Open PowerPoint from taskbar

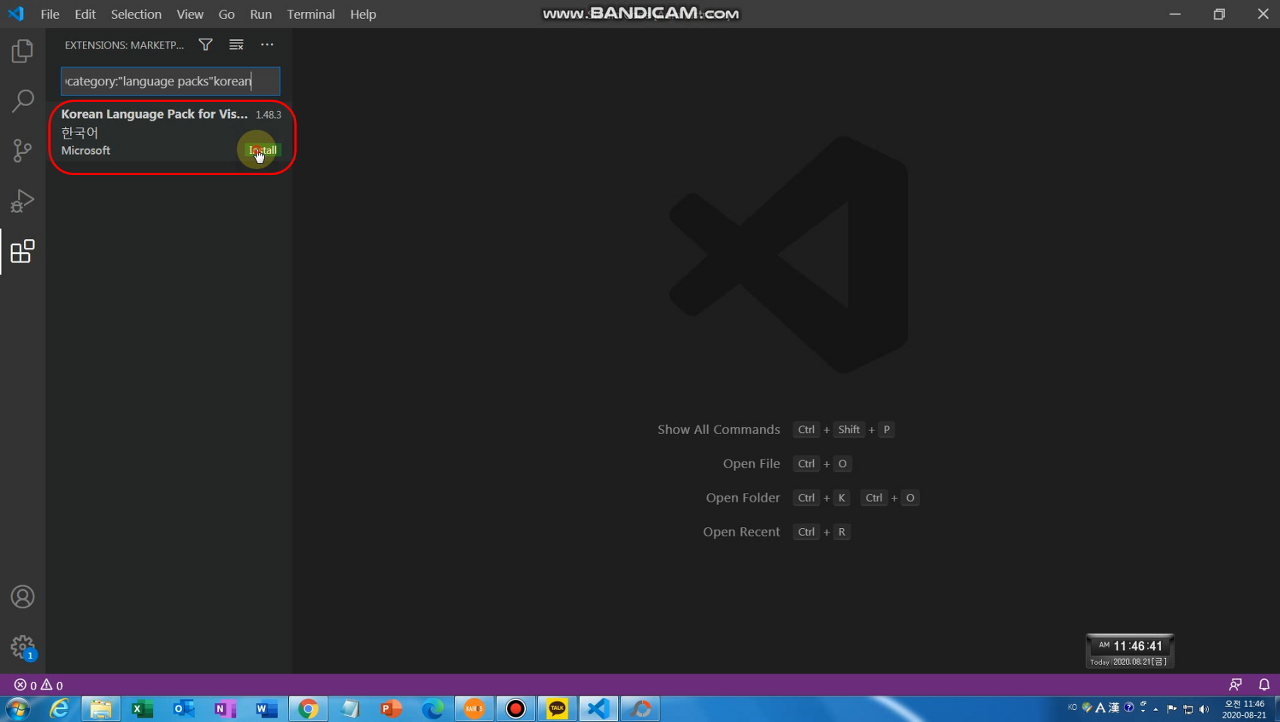[391, 709]
